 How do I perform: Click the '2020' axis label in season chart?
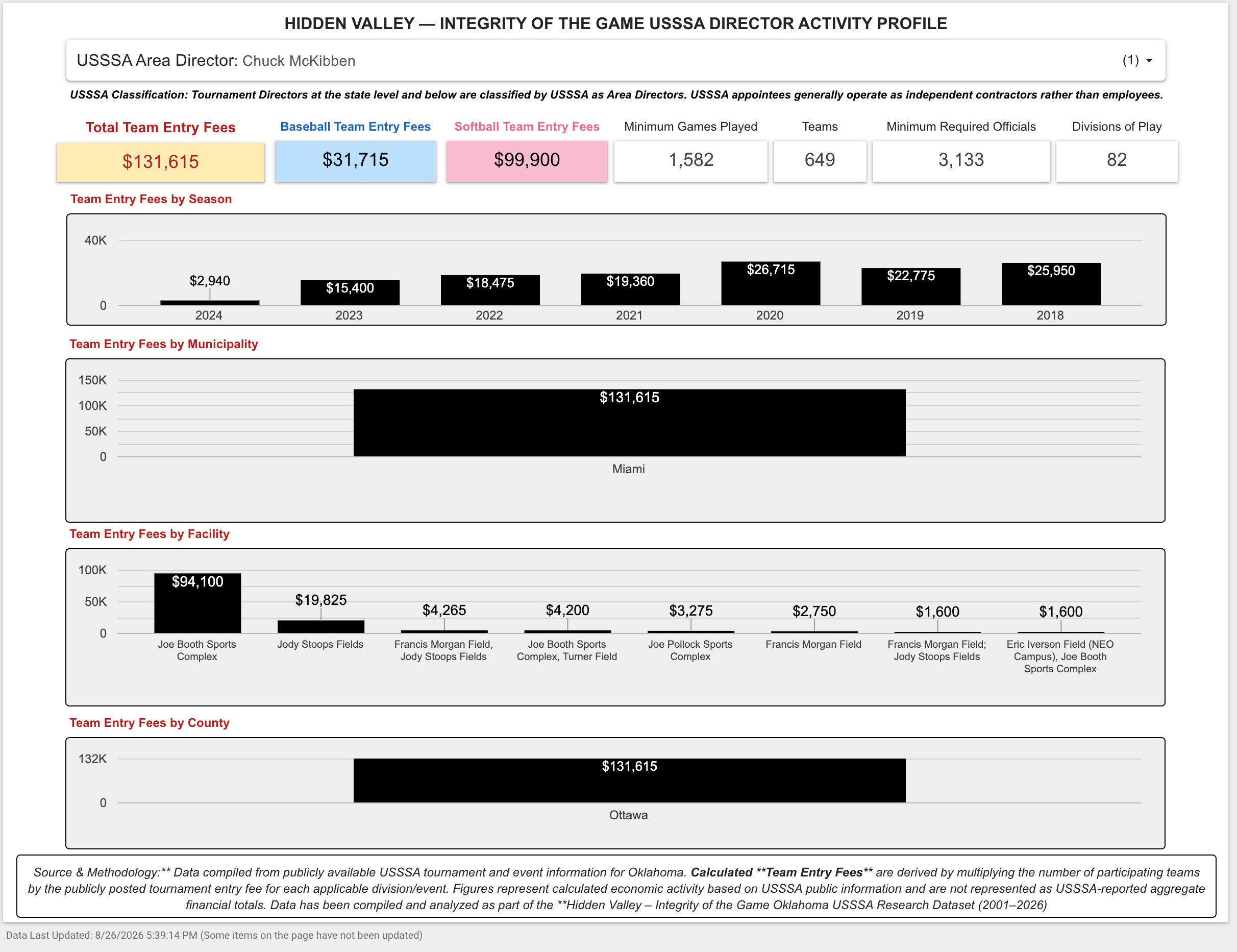coord(770,315)
